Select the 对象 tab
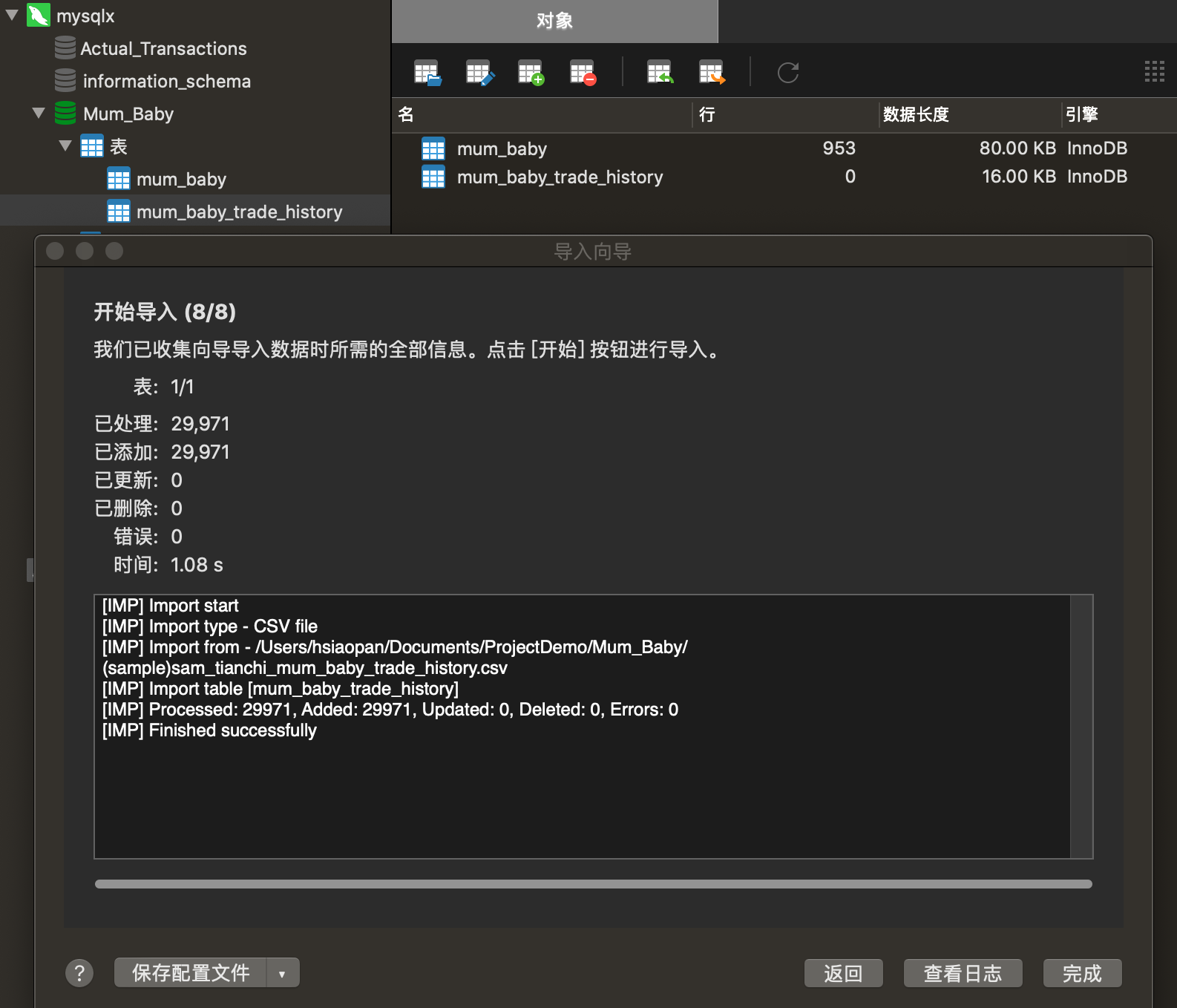This screenshot has height=1008, width=1177. 554,21
